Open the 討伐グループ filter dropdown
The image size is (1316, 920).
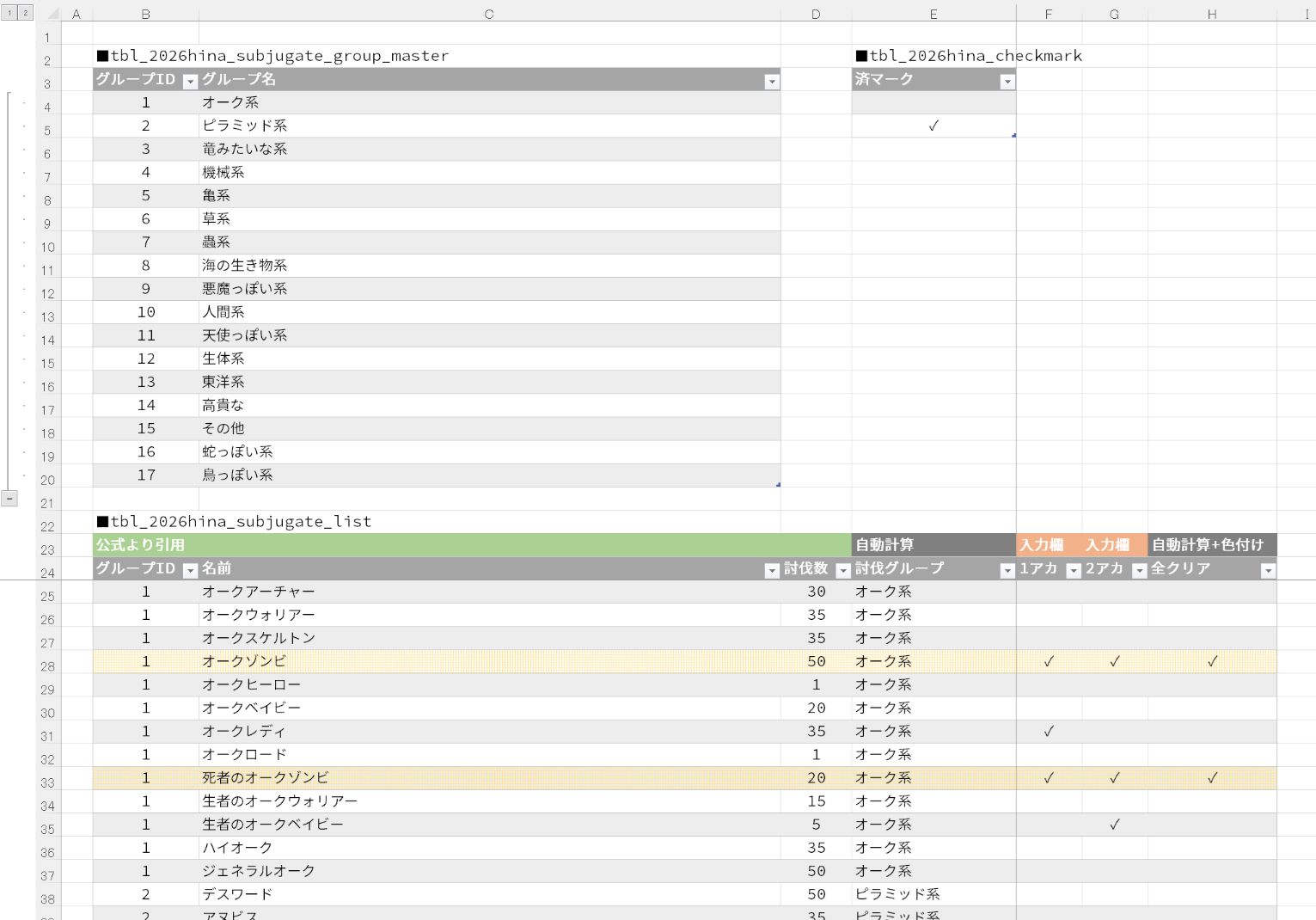point(1007,571)
